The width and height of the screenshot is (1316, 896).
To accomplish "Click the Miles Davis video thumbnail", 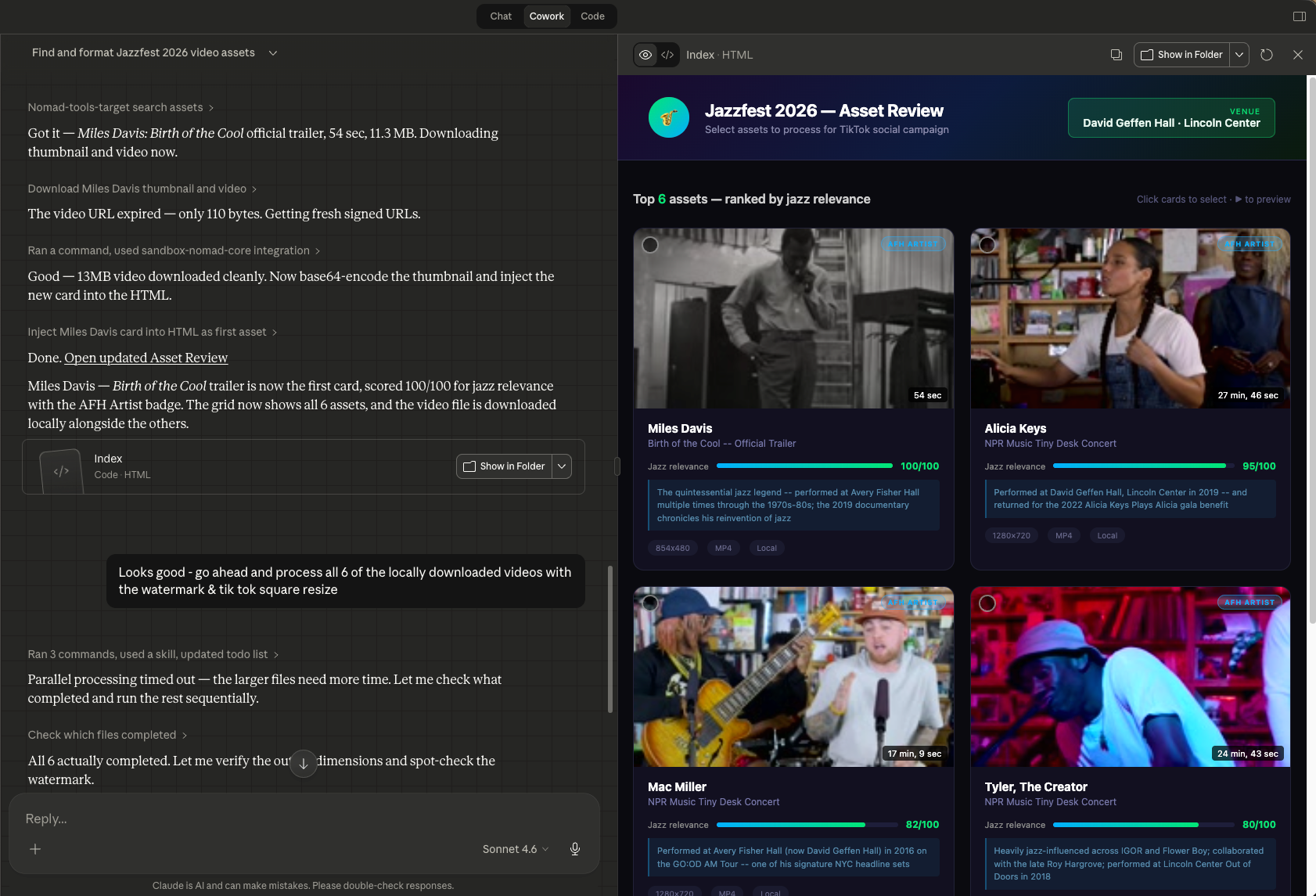I will click(793, 318).
